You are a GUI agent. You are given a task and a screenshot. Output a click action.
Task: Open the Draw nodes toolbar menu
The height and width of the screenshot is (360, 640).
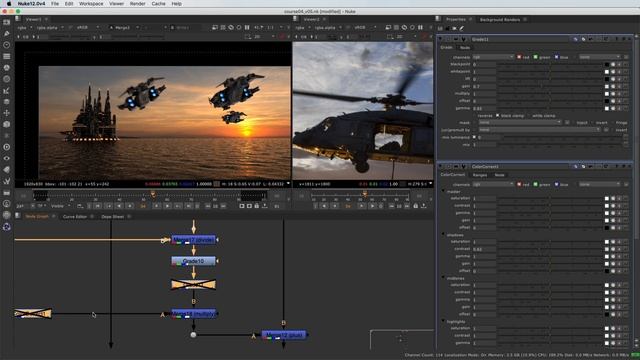7,33
